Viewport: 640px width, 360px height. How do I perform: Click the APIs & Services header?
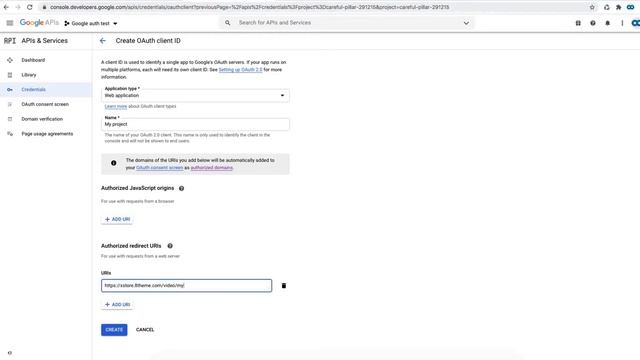[44, 40]
